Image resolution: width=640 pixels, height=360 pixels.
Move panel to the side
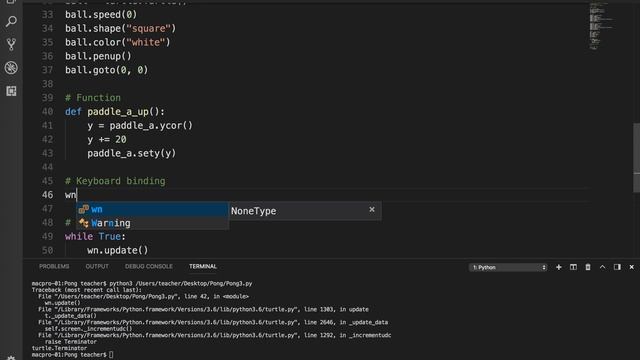coord(617,267)
